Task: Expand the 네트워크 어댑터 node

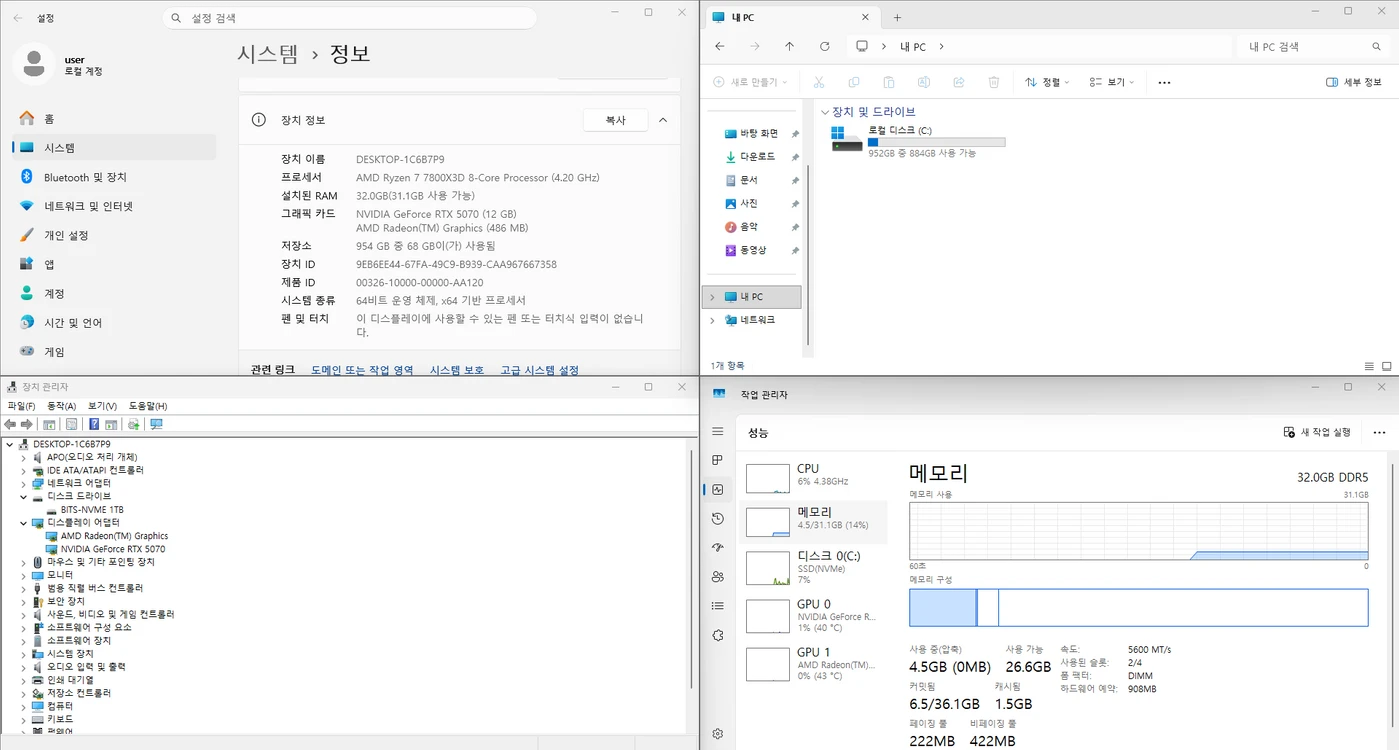Action: pos(24,483)
